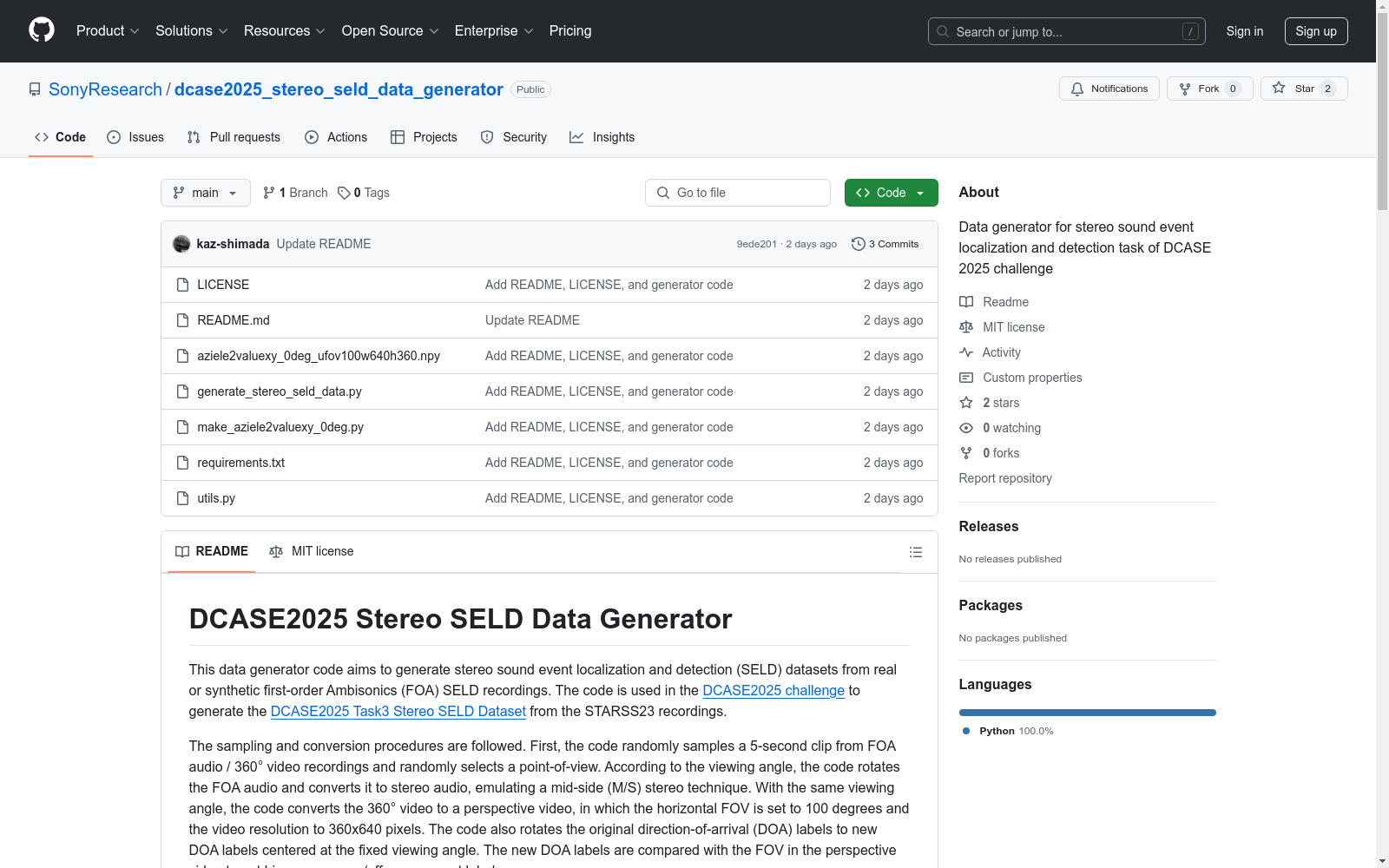Click the Search or jump to field
This screenshot has height=868, width=1389.
click(1067, 31)
